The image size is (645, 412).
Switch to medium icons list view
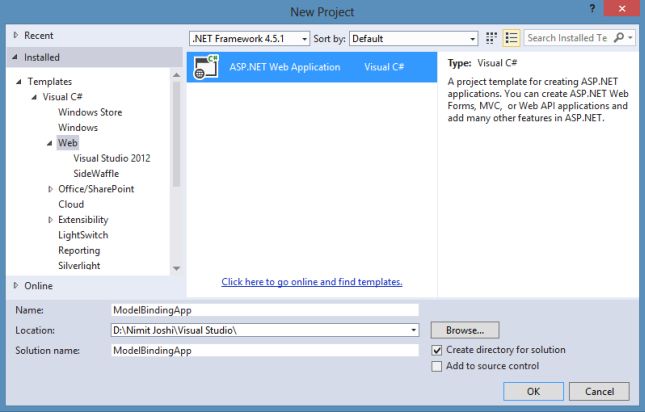click(x=511, y=38)
